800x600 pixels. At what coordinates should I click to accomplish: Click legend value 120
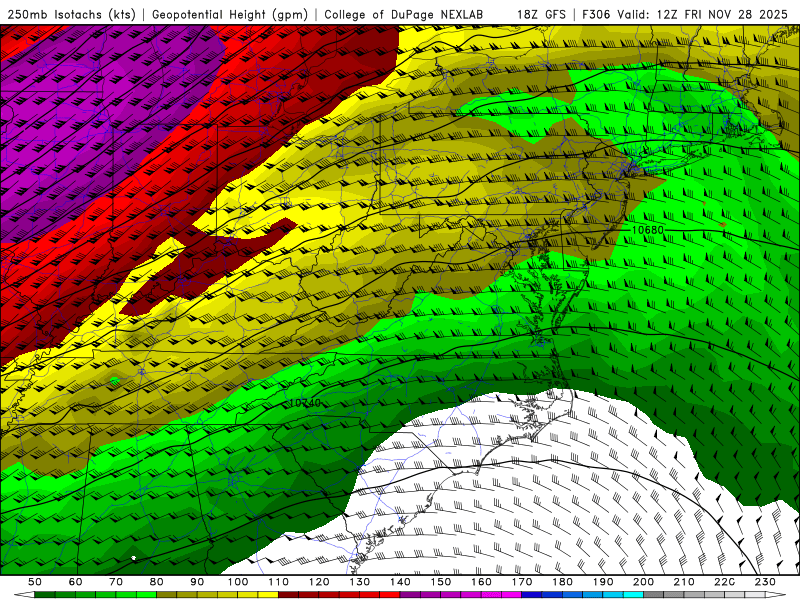pos(319,582)
